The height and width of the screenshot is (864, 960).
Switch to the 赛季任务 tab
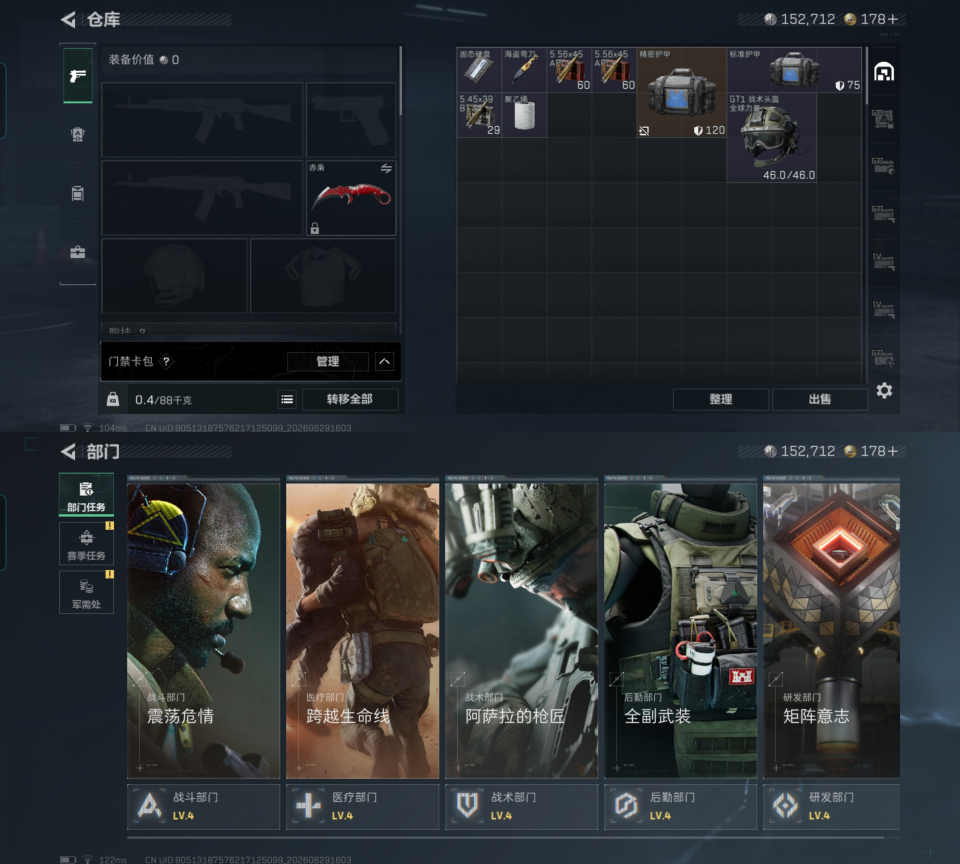[x=86, y=543]
